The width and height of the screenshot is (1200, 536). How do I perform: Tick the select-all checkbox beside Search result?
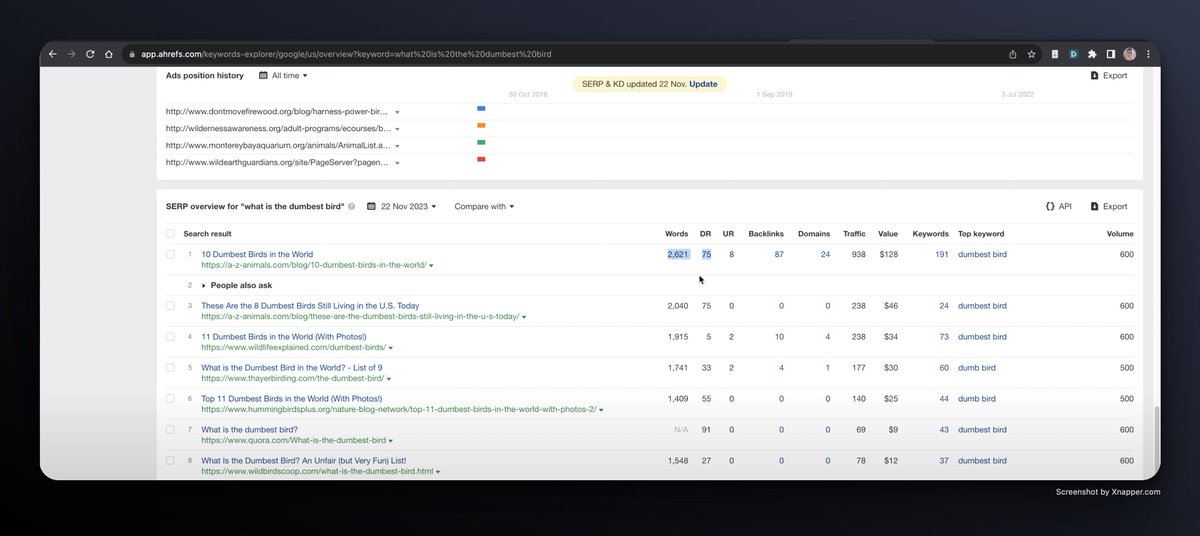tap(170, 234)
